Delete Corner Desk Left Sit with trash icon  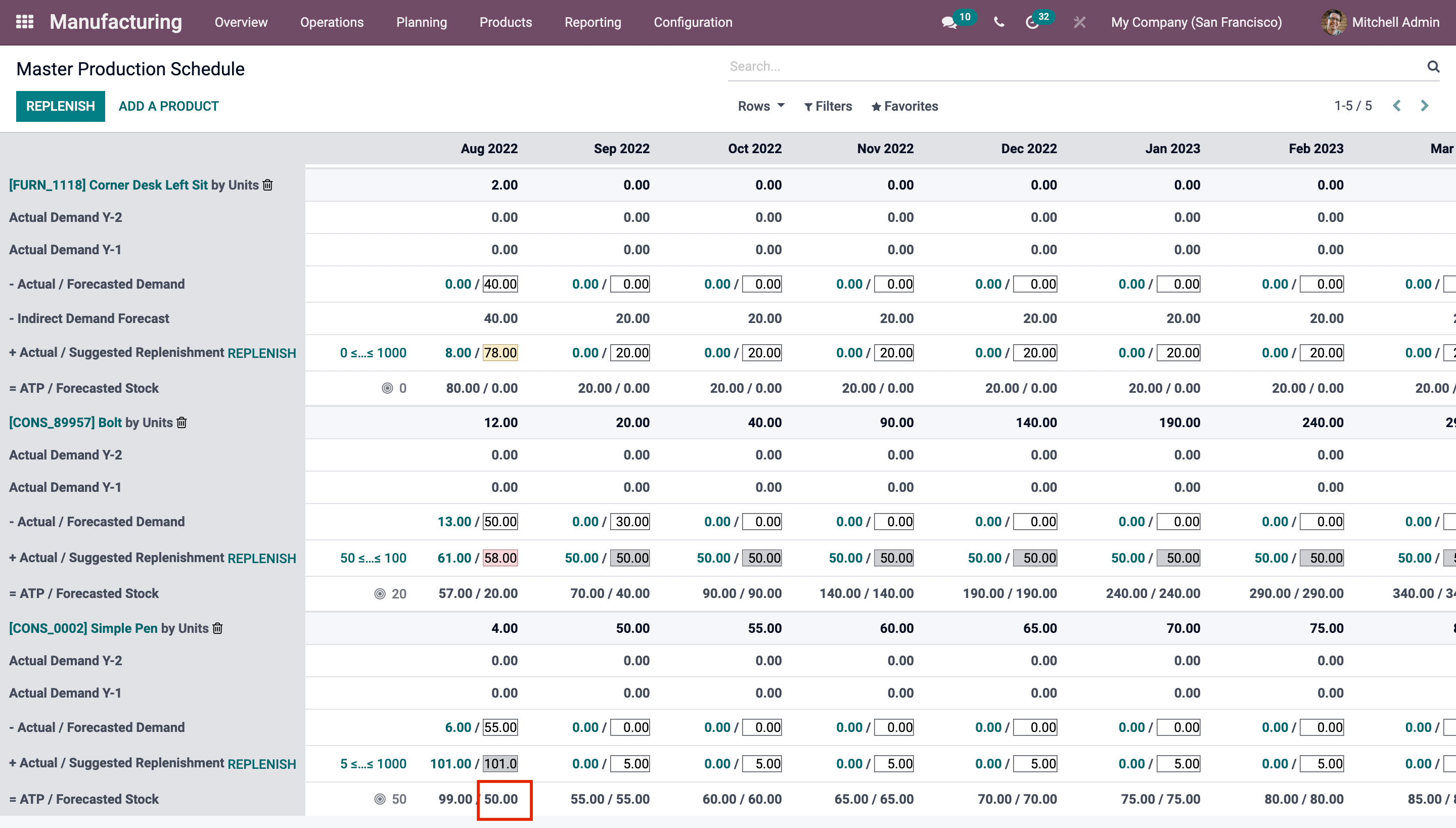tap(268, 185)
